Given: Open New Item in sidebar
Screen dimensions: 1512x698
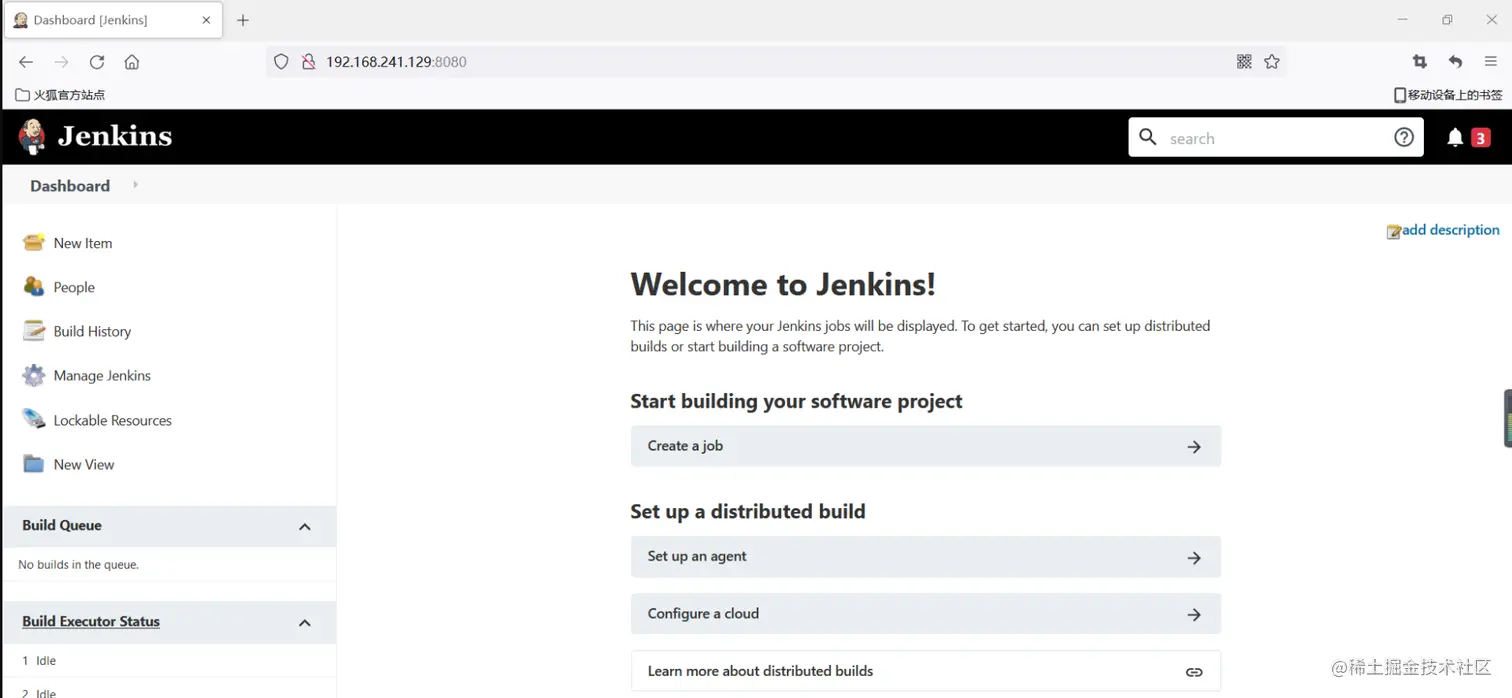Looking at the screenshot, I should (x=83, y=243).
